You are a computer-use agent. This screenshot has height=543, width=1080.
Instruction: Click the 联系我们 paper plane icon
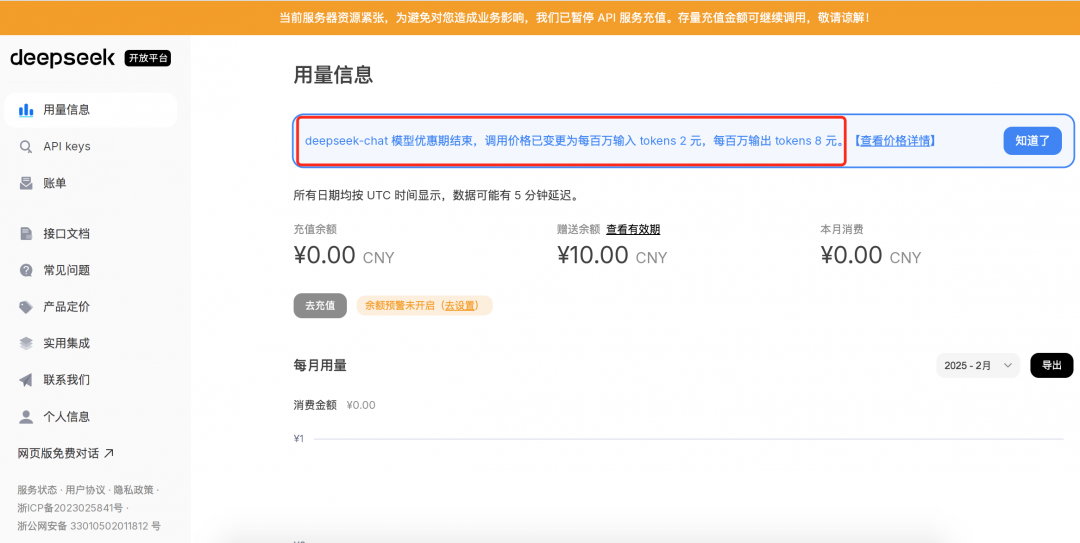coord(26,380)
